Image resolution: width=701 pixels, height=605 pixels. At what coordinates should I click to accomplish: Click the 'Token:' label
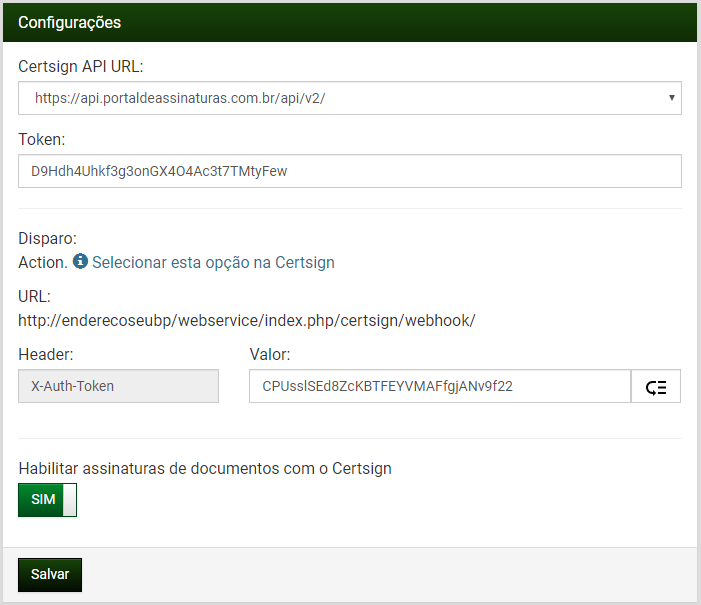(42, 139)
